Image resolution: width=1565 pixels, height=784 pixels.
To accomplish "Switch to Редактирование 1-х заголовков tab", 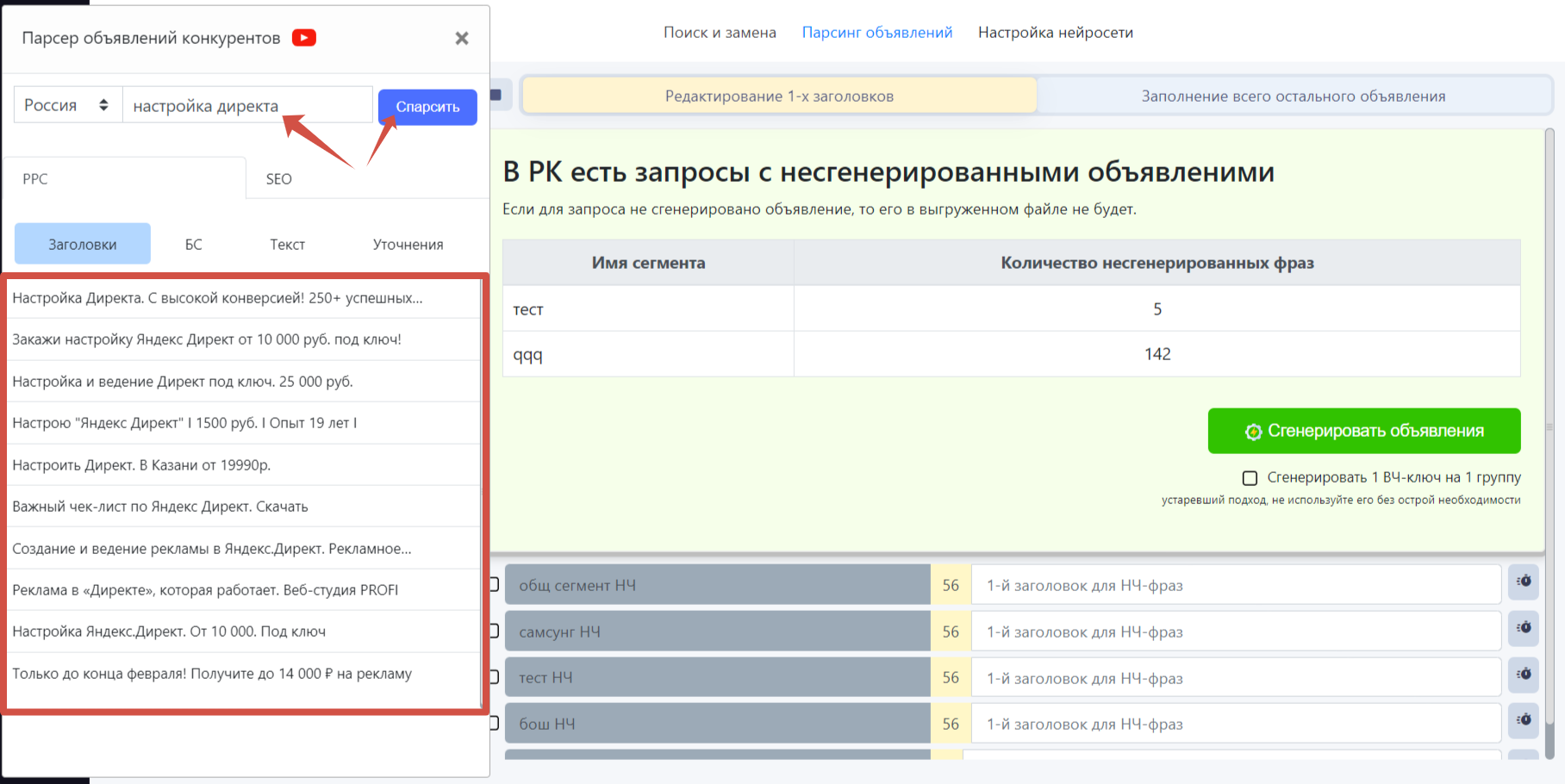I will coord(779,96).
